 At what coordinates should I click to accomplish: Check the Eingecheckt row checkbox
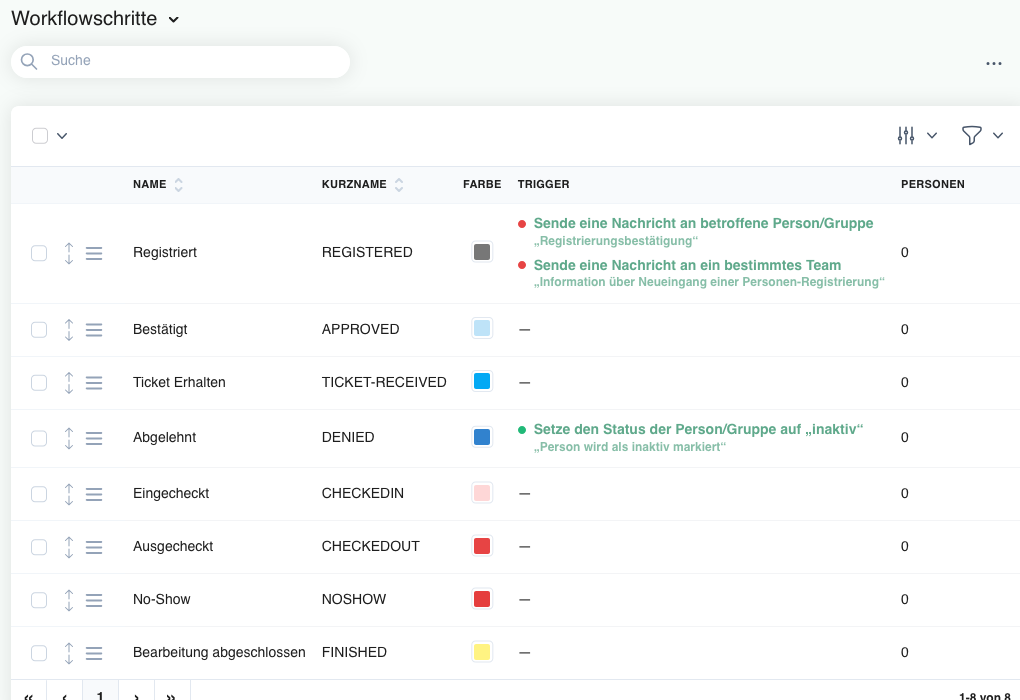click(39, 494)
